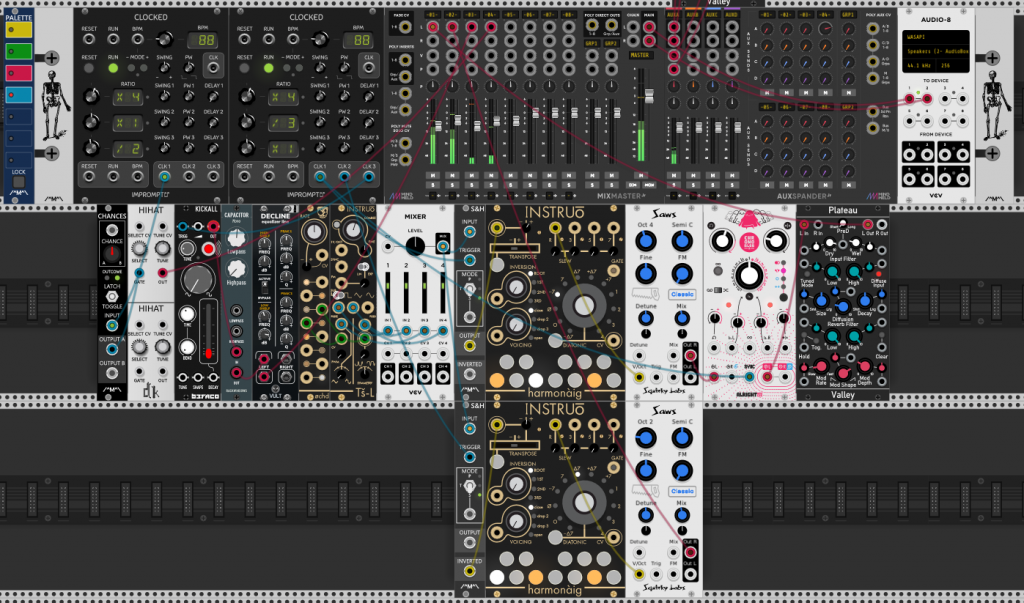This screenshot has width=1024, height=603.
Task: Click the ochd RATE knob
Action: point(314,232)
